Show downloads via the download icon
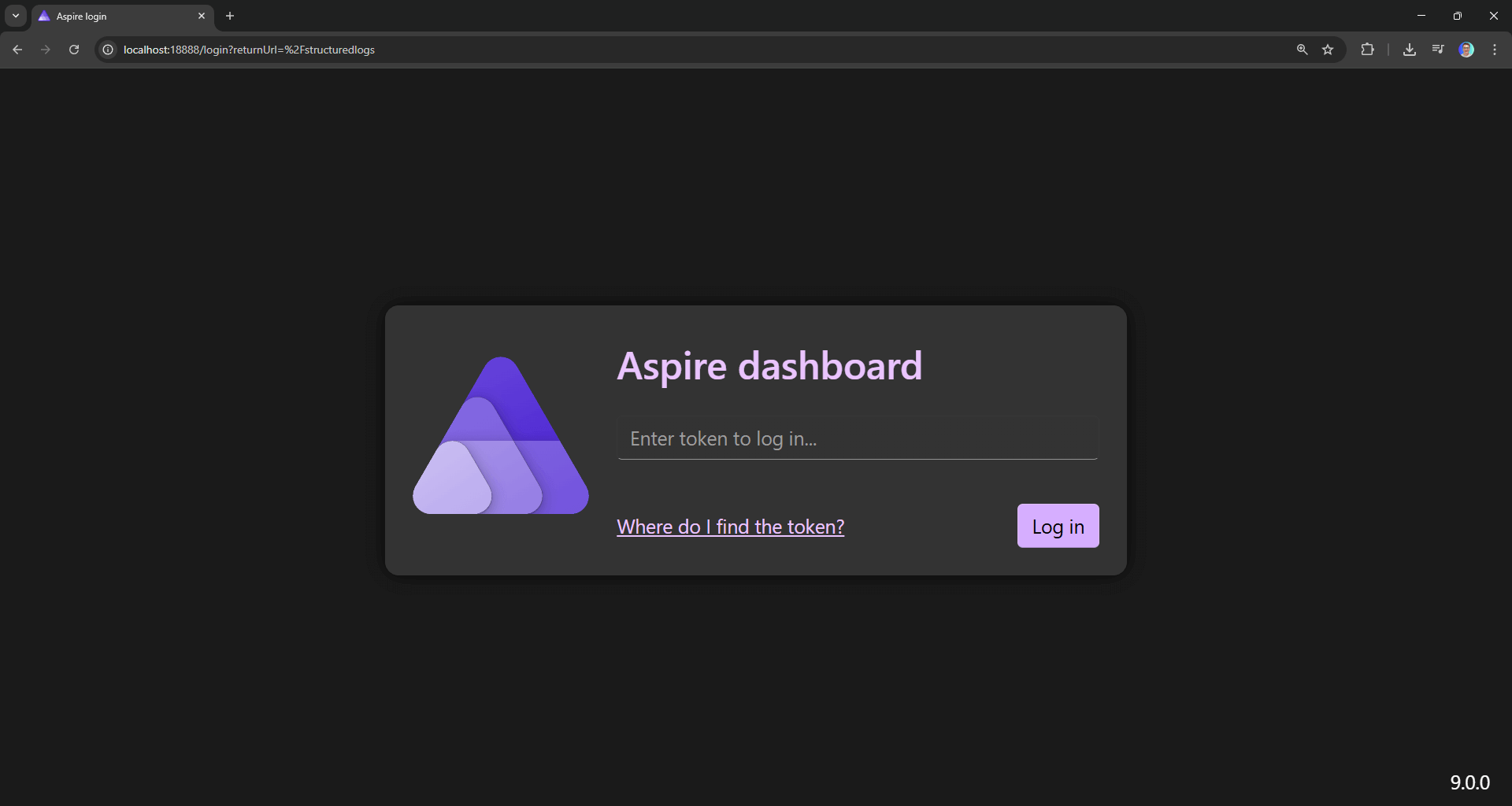The image size is (1512, 806). click(x=1410, y=50)
